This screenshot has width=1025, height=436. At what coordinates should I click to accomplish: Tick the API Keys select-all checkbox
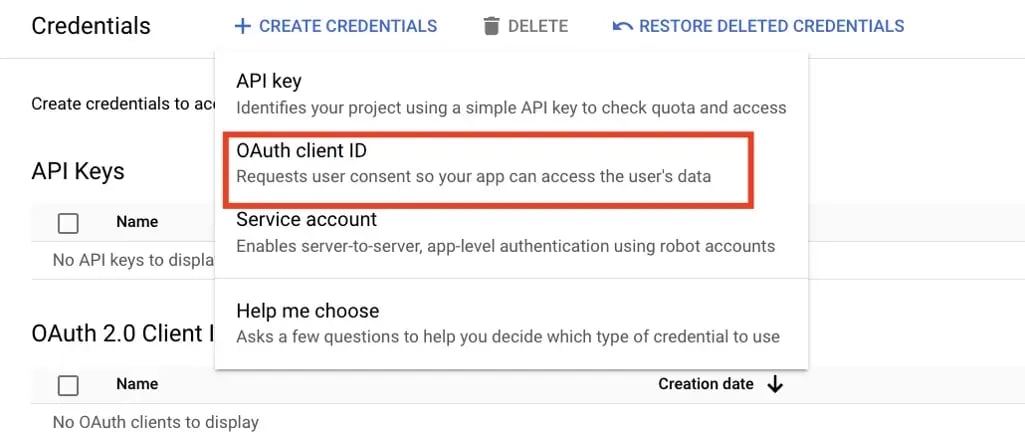[x=68, y=223]
